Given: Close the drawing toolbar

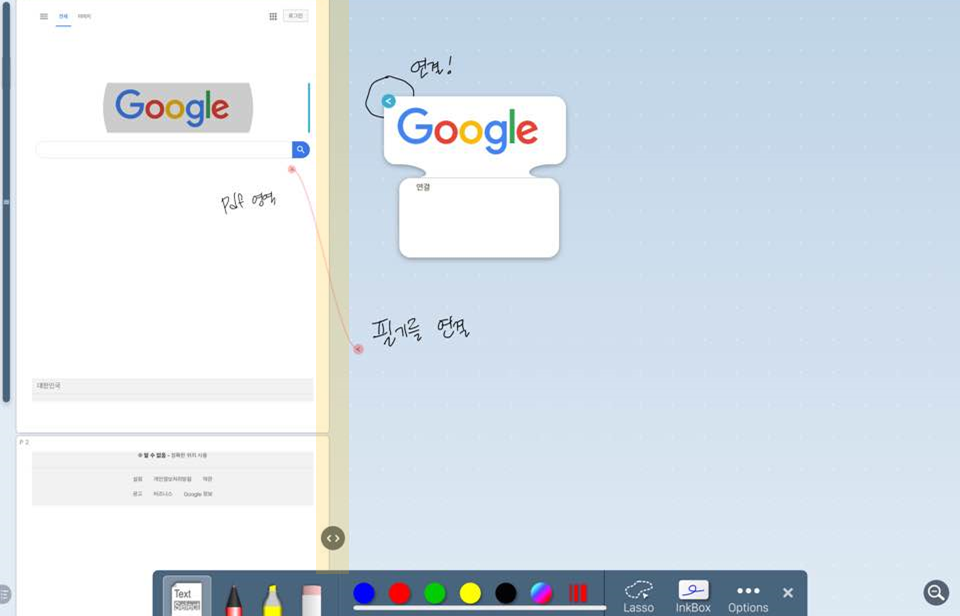Looking at the screenshot, I should pyautogui.click(x=788, y=593).
